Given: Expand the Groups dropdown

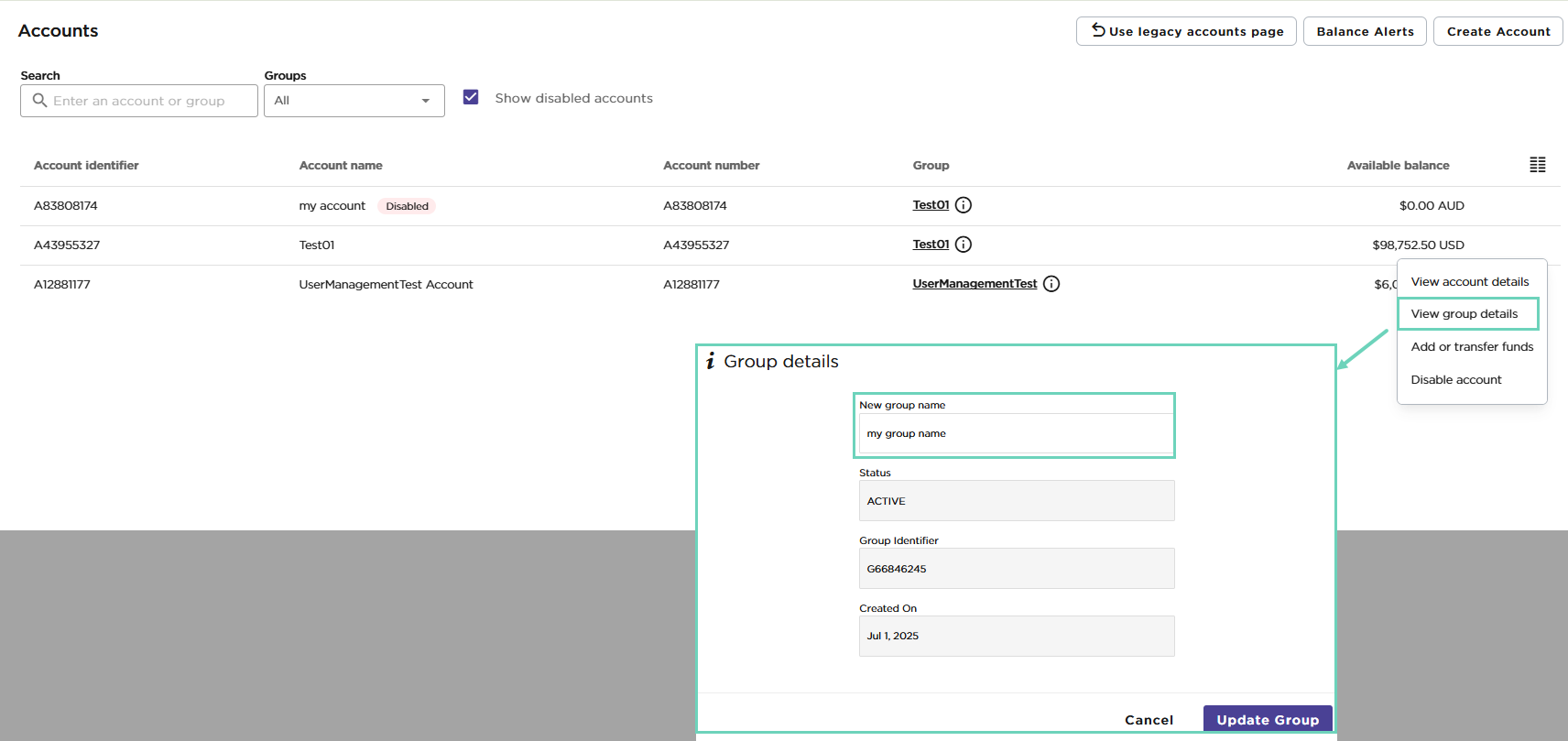Looking at the screenshot, I should tap(354, 101).
